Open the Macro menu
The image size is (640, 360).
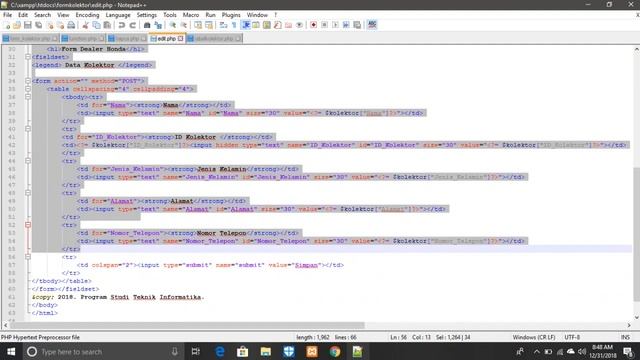[191, 15]
